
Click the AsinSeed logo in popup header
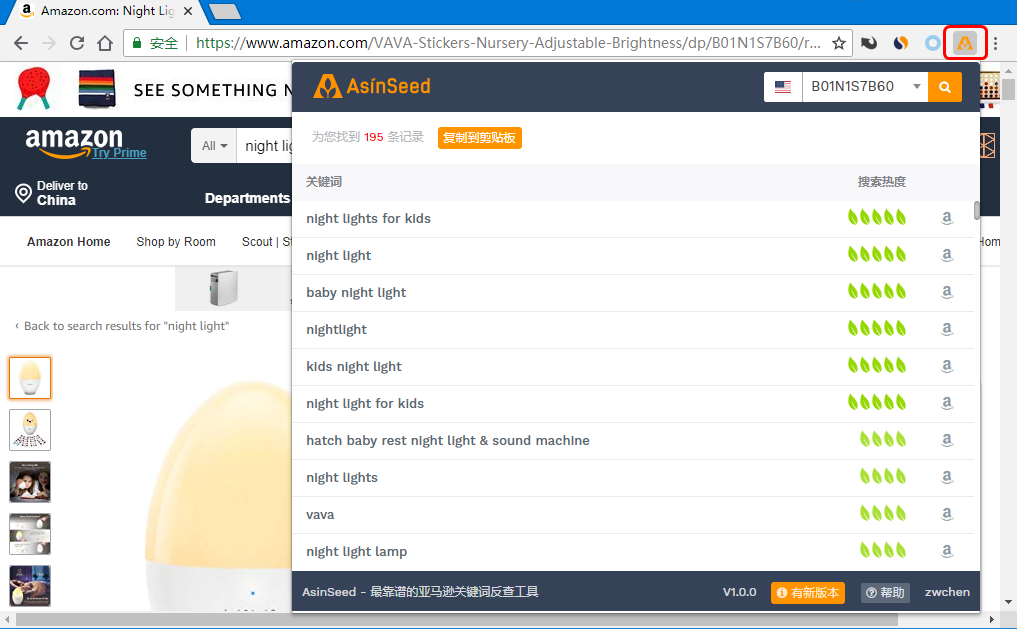point(372,86)
